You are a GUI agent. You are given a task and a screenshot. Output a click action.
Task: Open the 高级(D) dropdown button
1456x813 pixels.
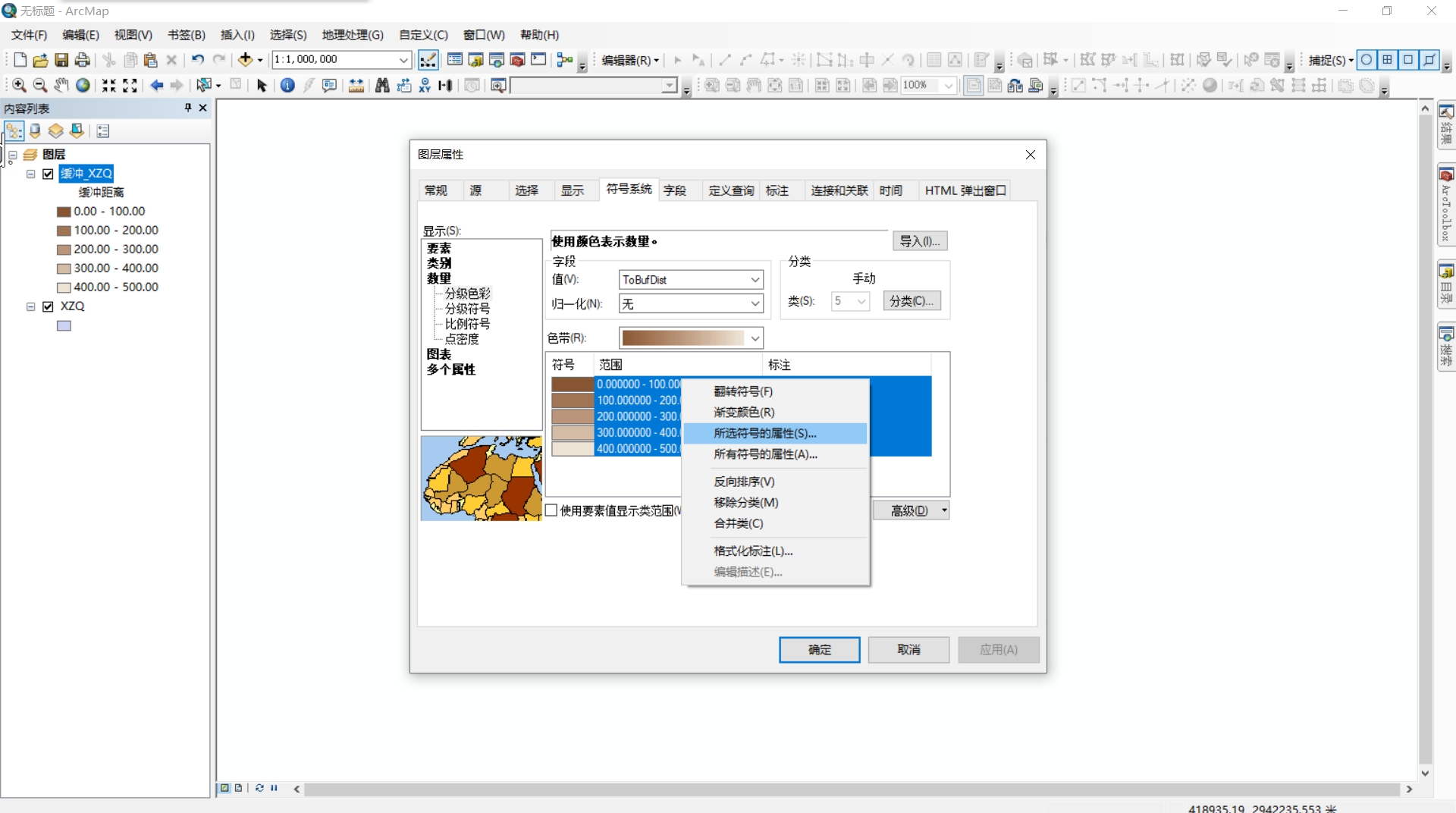[910, 510]
